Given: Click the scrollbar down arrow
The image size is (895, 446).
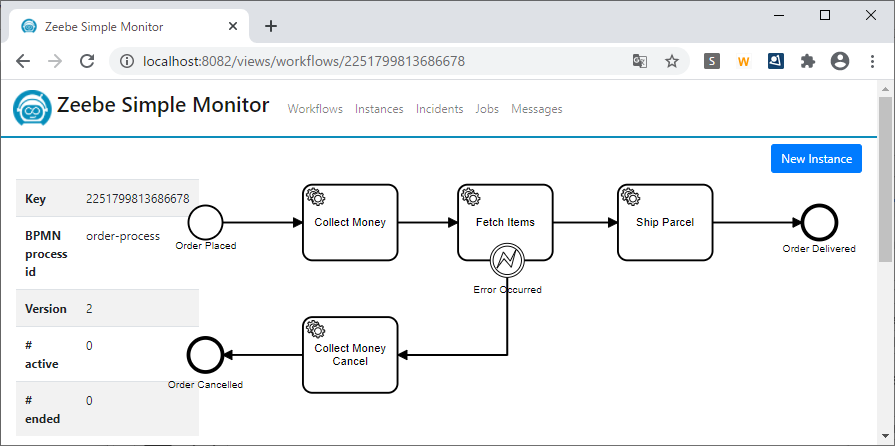Looking at the screenshot, I should click(x=885, y=436).
